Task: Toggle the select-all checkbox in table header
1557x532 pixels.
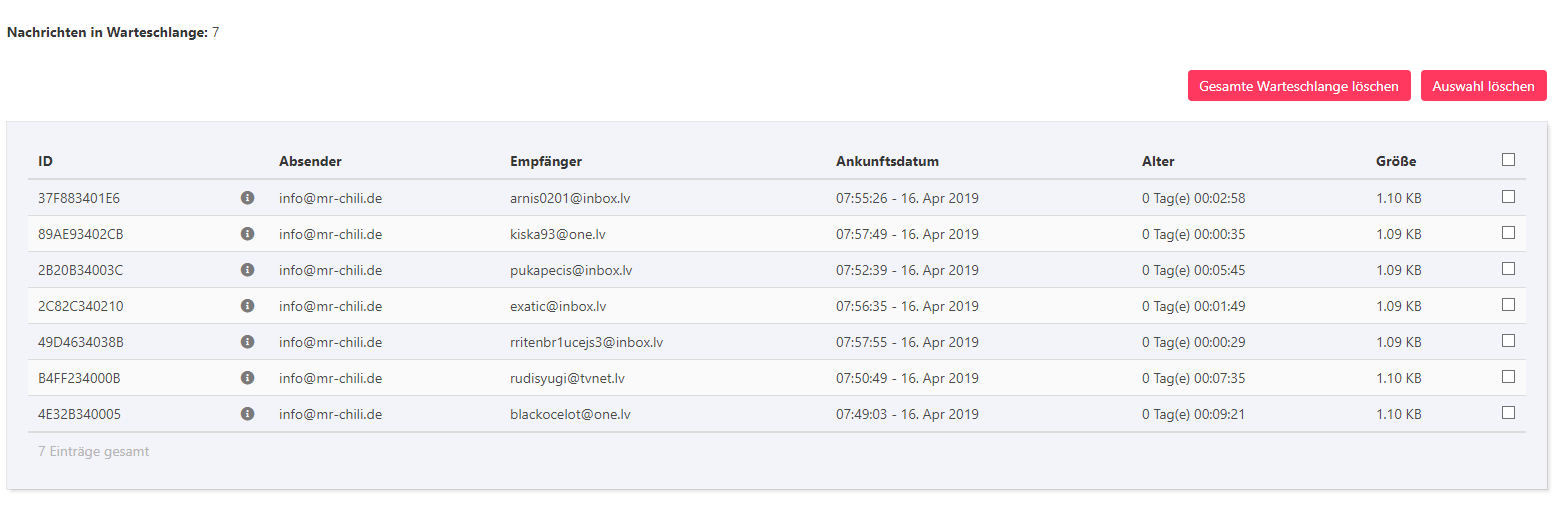Action: pos(1508,159)
